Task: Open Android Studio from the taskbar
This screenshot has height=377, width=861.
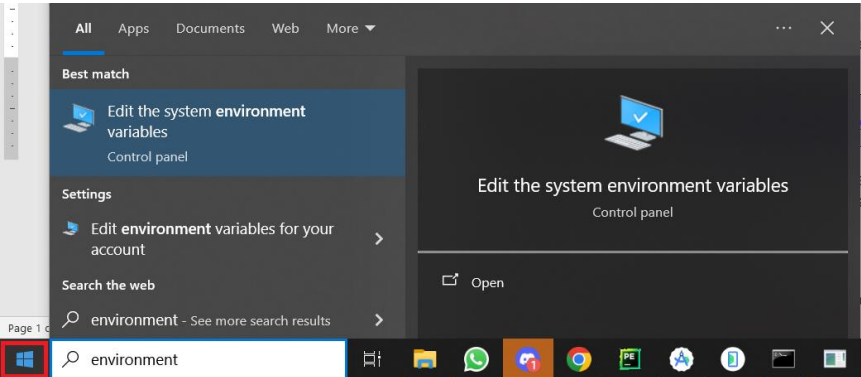Action: (x=681, y=359)
